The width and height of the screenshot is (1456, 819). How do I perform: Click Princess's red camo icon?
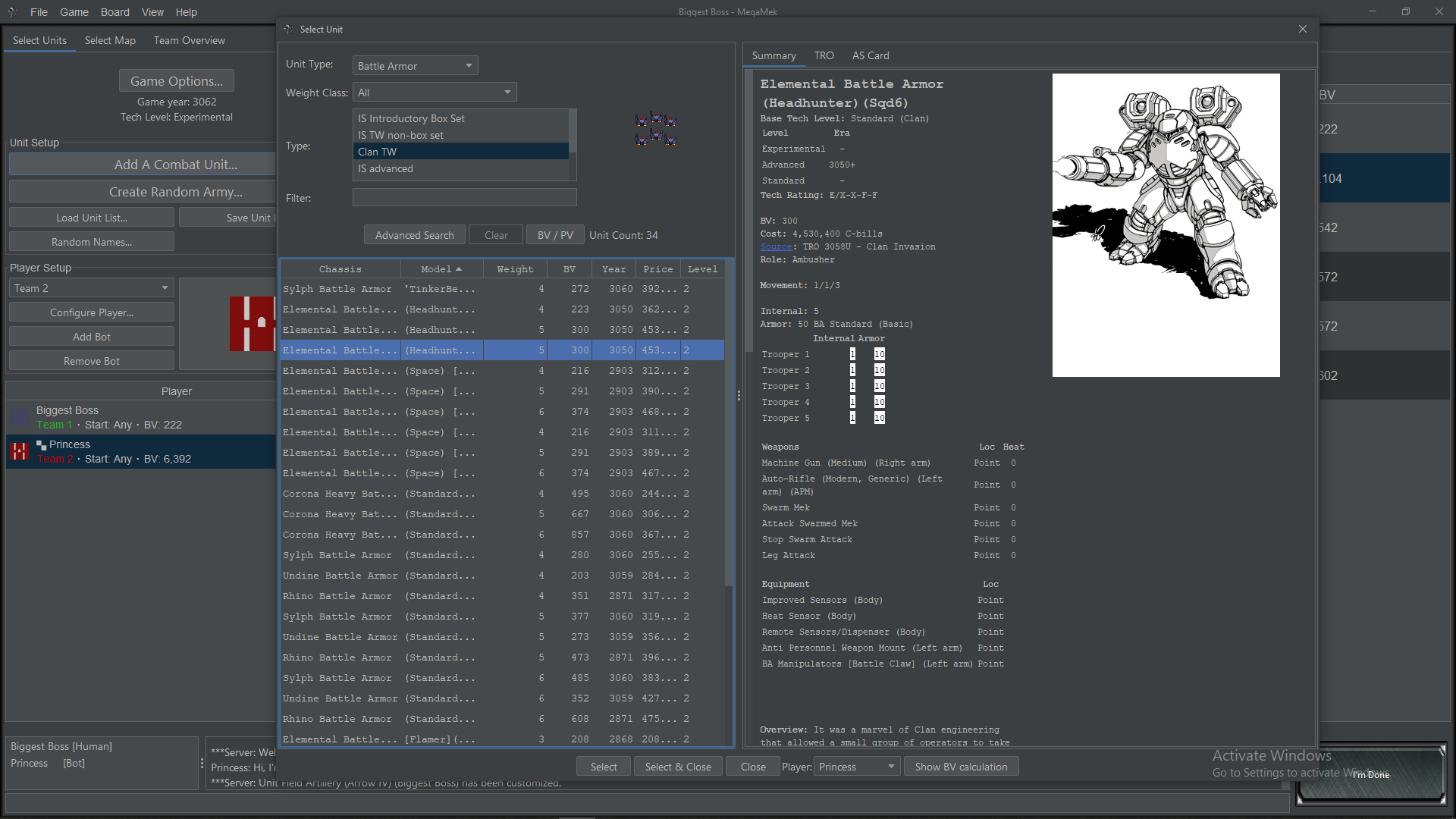coord(19,451)
